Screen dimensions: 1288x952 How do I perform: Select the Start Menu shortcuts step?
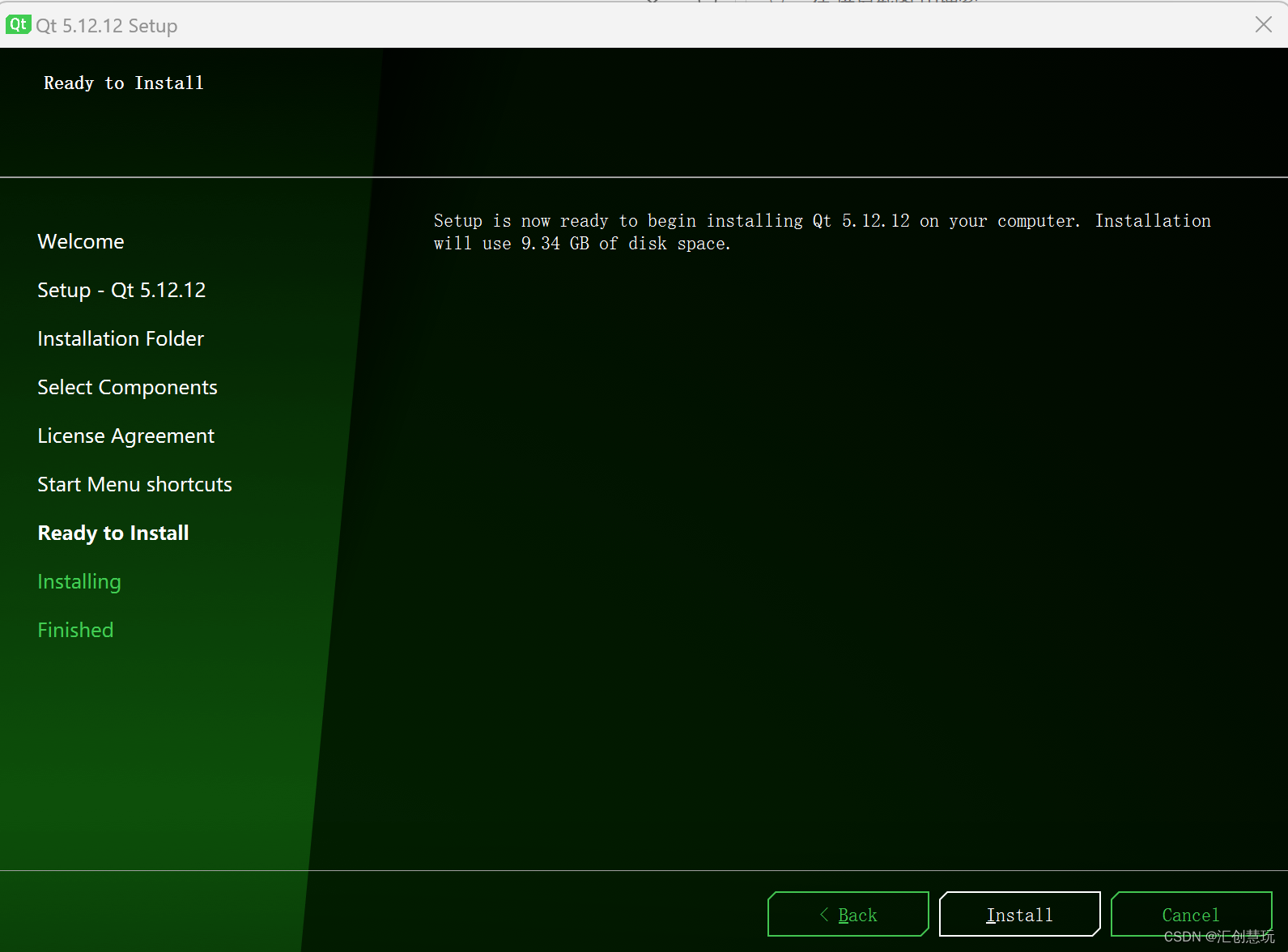click(x=134, y=484)
